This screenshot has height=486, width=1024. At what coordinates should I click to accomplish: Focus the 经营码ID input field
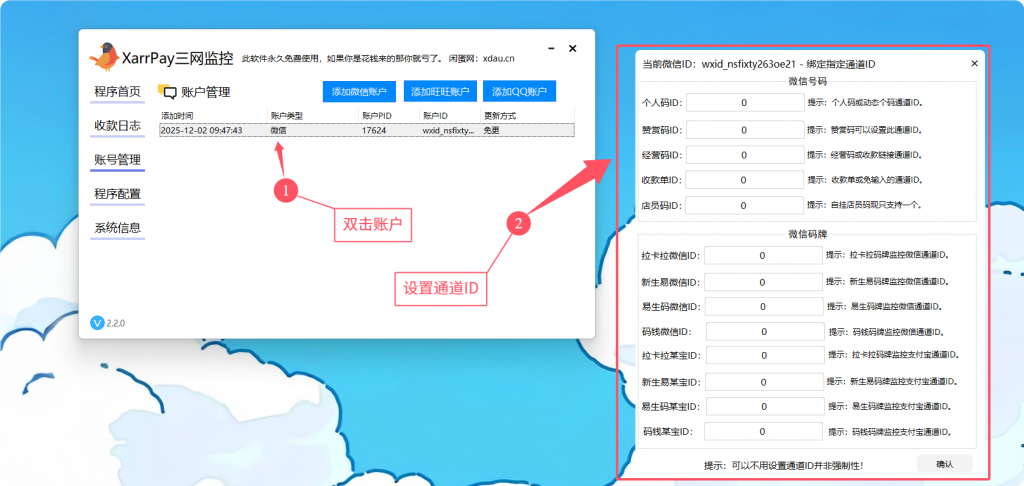[x=745, y=155]
